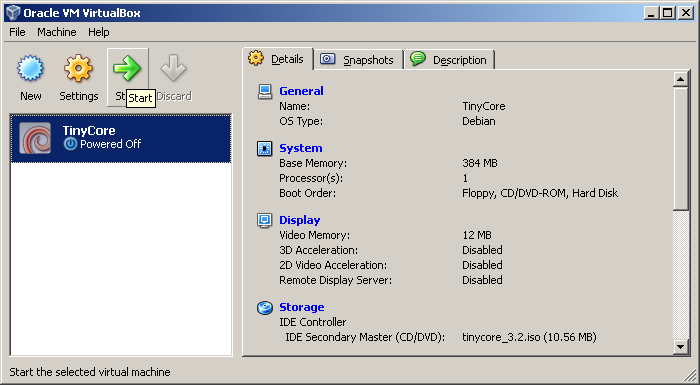Click the General section monitor icon

coord(265,91)
